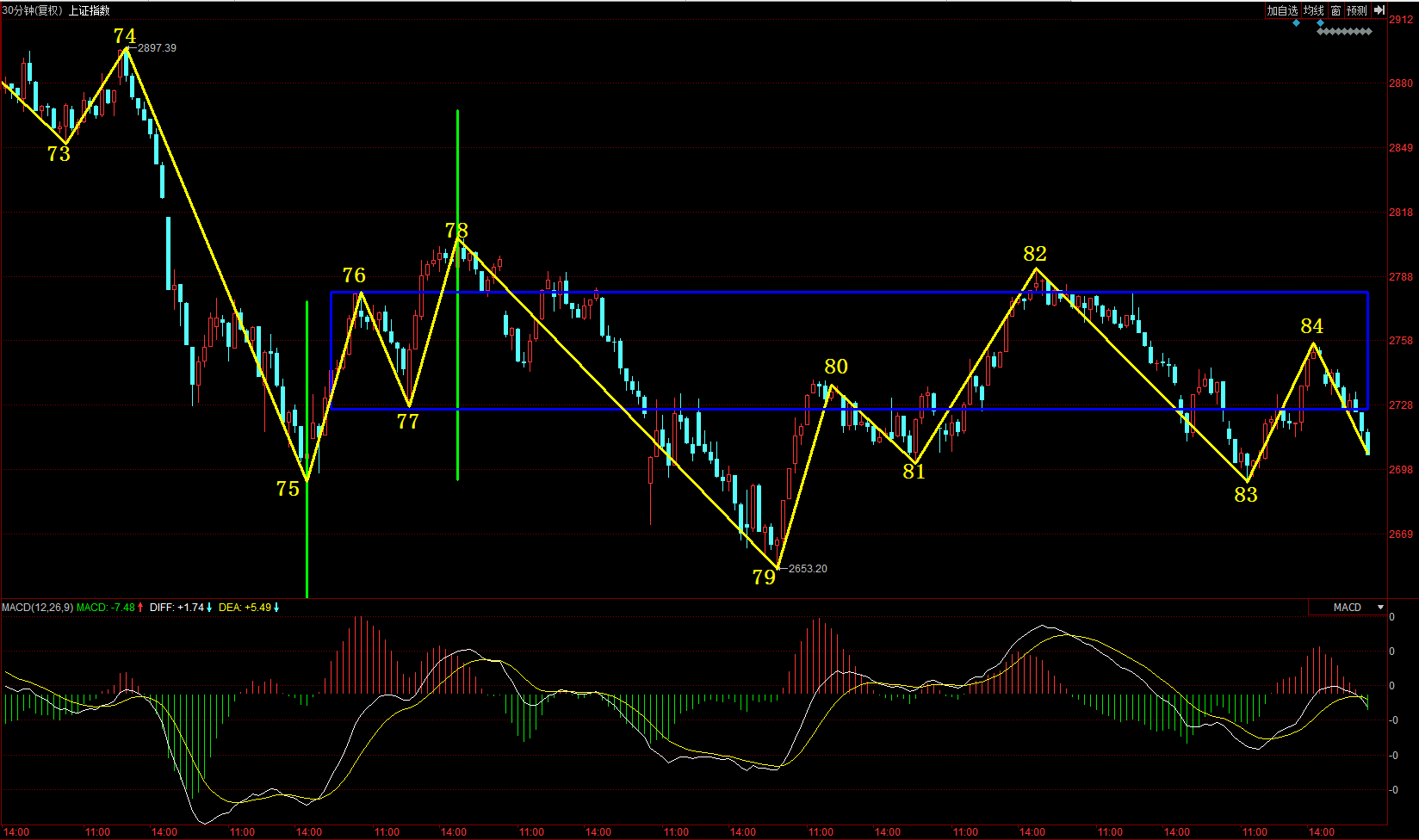Click the red up arrow beside MACD -7.48
The width and height of the screenshot is (1419, 840).
pos(140,608)
